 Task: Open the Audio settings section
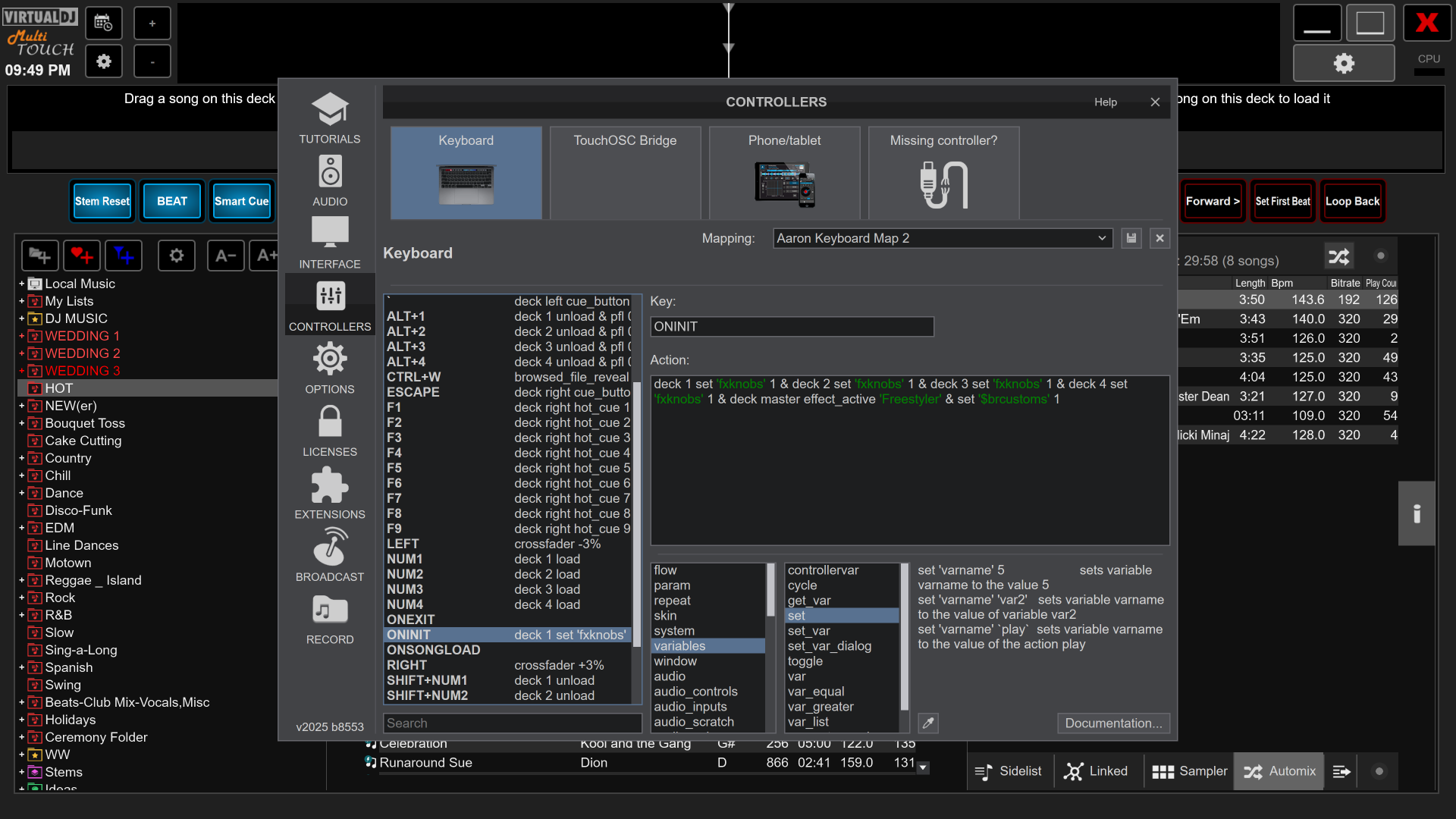pyautogui.click(x=329, y=180)
